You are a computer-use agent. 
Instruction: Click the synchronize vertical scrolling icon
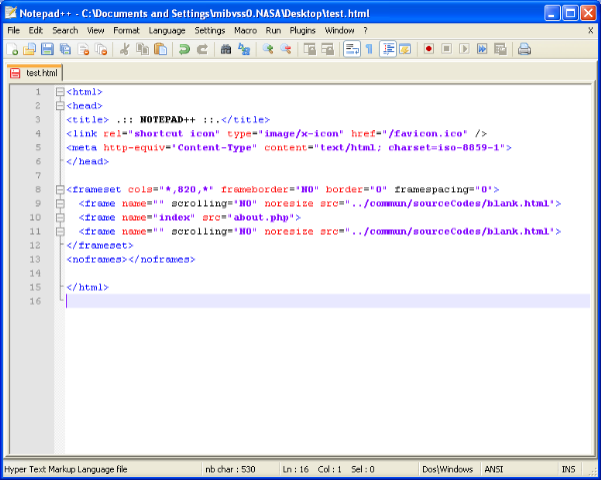coord(309,49)
